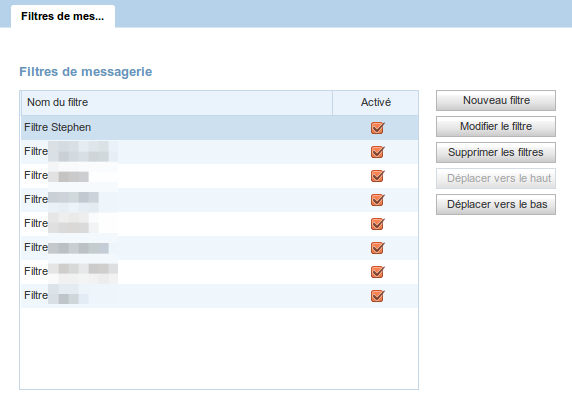The image size is (572, 407).
Task: Toggle the fourth filter's Activé checkbox
Action: point(377,200)
